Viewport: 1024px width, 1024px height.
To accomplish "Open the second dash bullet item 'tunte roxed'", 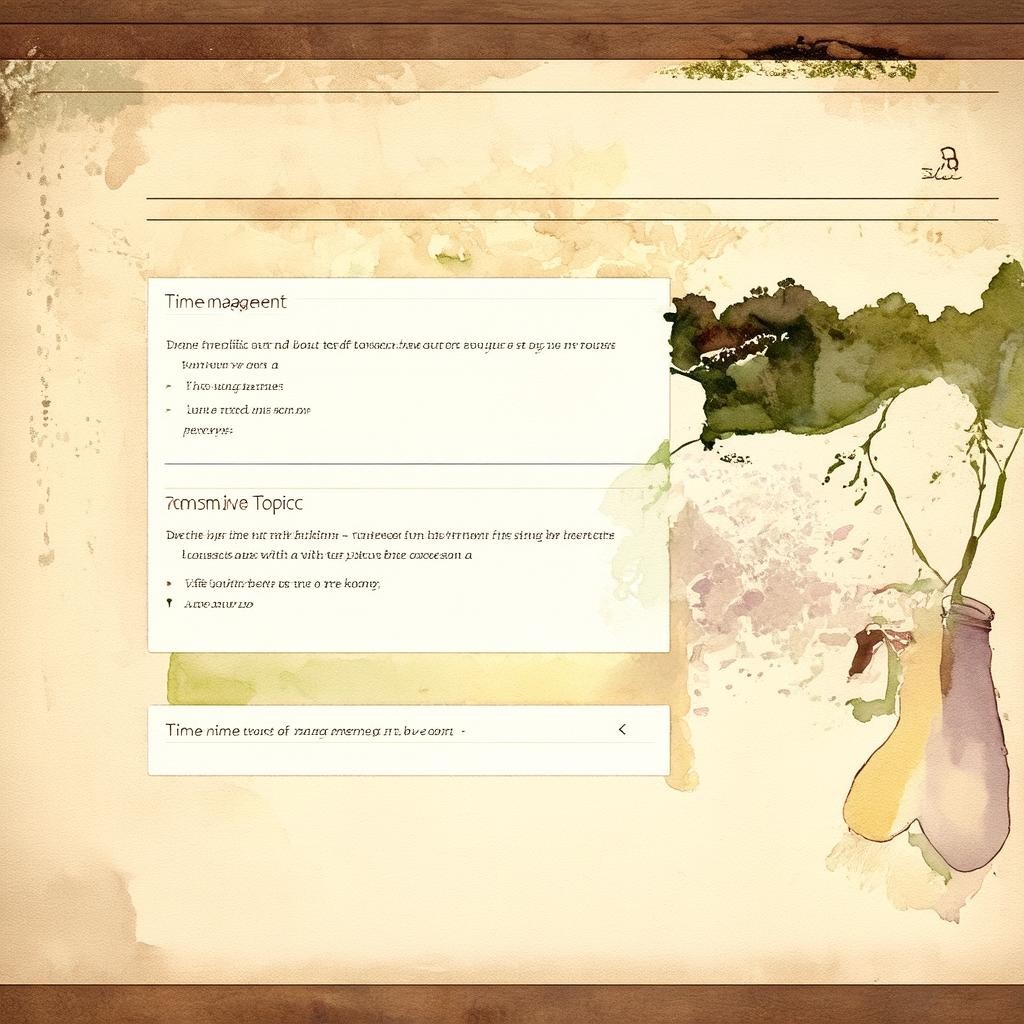I will pyautogui.click(x=248, y=410).
